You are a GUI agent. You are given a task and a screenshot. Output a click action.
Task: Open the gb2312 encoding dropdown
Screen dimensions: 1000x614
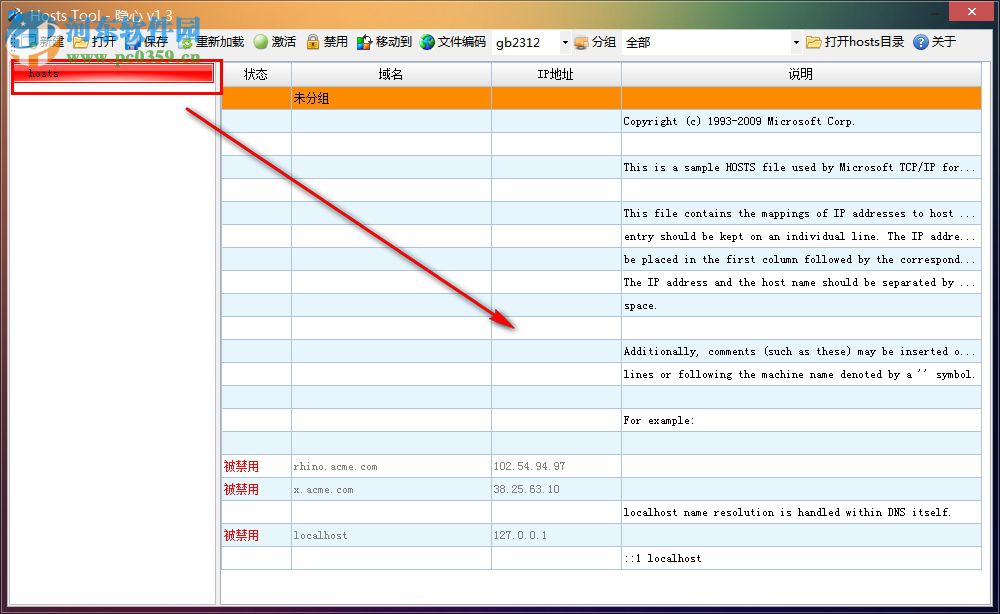(564, 42)
